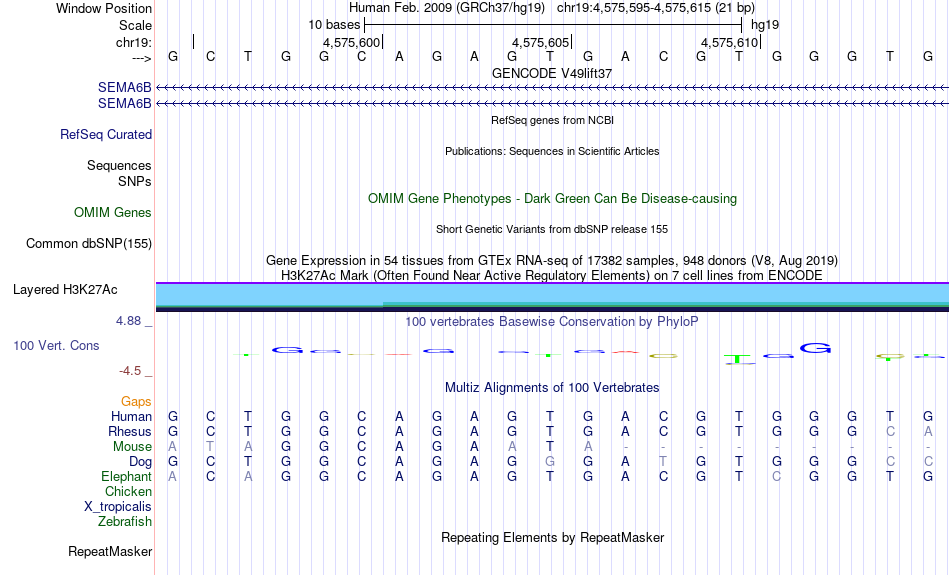Screen dimensions: 950x575
Task: Click the SNPs subtrack label
Action: [x=135, y=181]
